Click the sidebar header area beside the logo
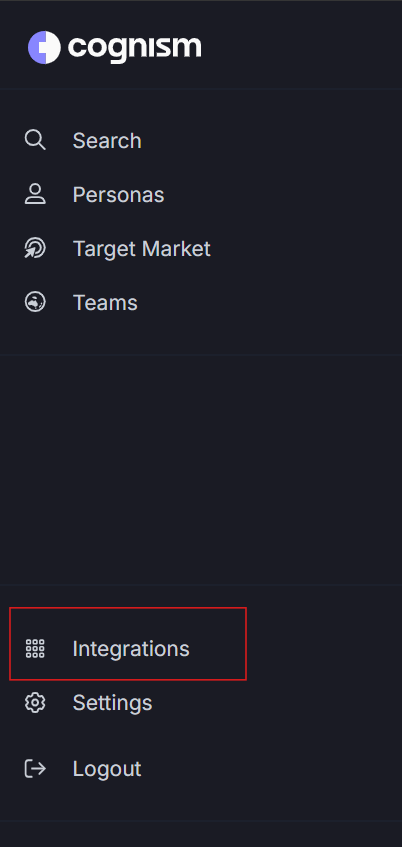The image size is (402, 847). click(x=303, y=48)
